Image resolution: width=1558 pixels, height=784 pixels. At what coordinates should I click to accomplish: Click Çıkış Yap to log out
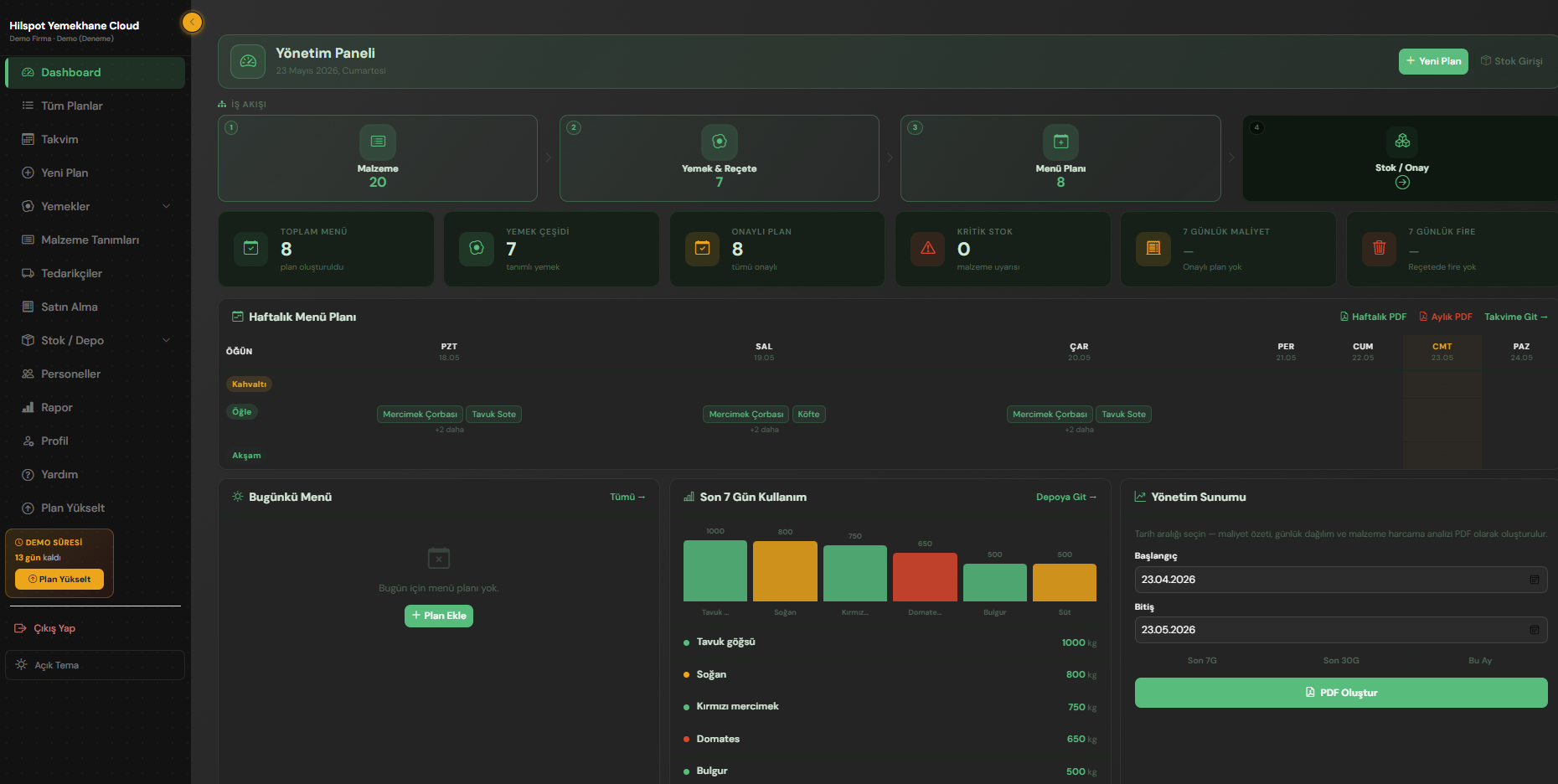click(46, 628)
